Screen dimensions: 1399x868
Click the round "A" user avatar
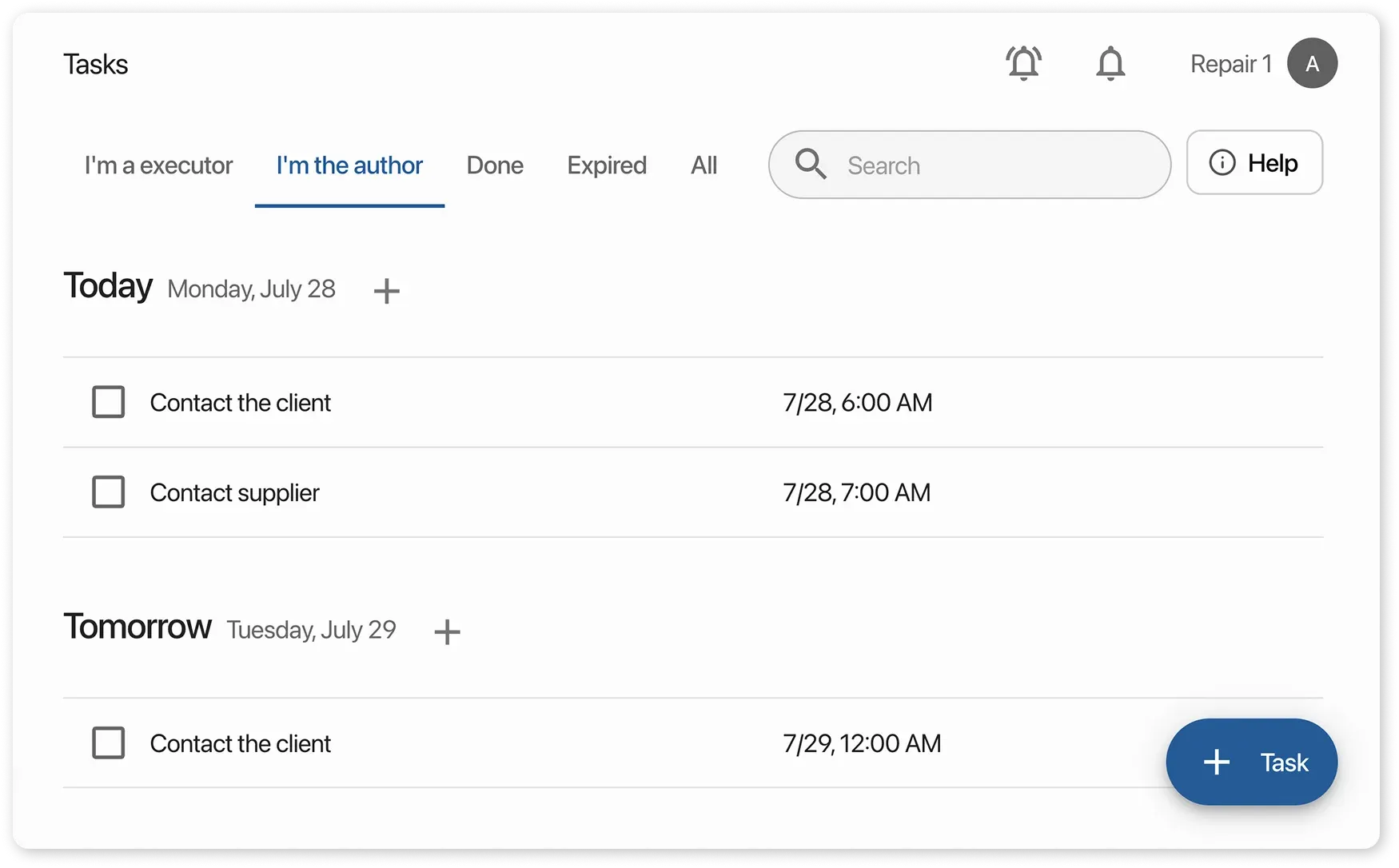[1312, 63]
